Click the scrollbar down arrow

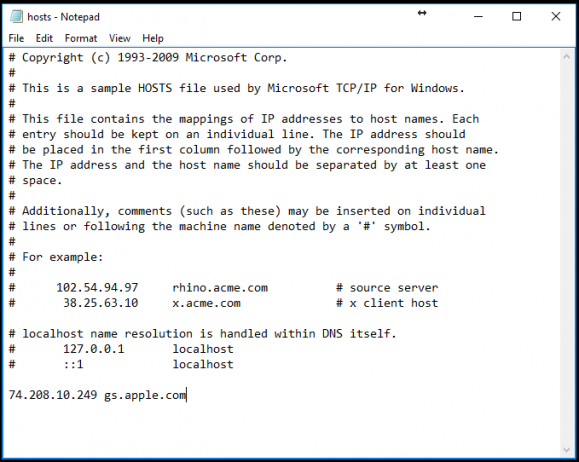click(x=566, y=449)
